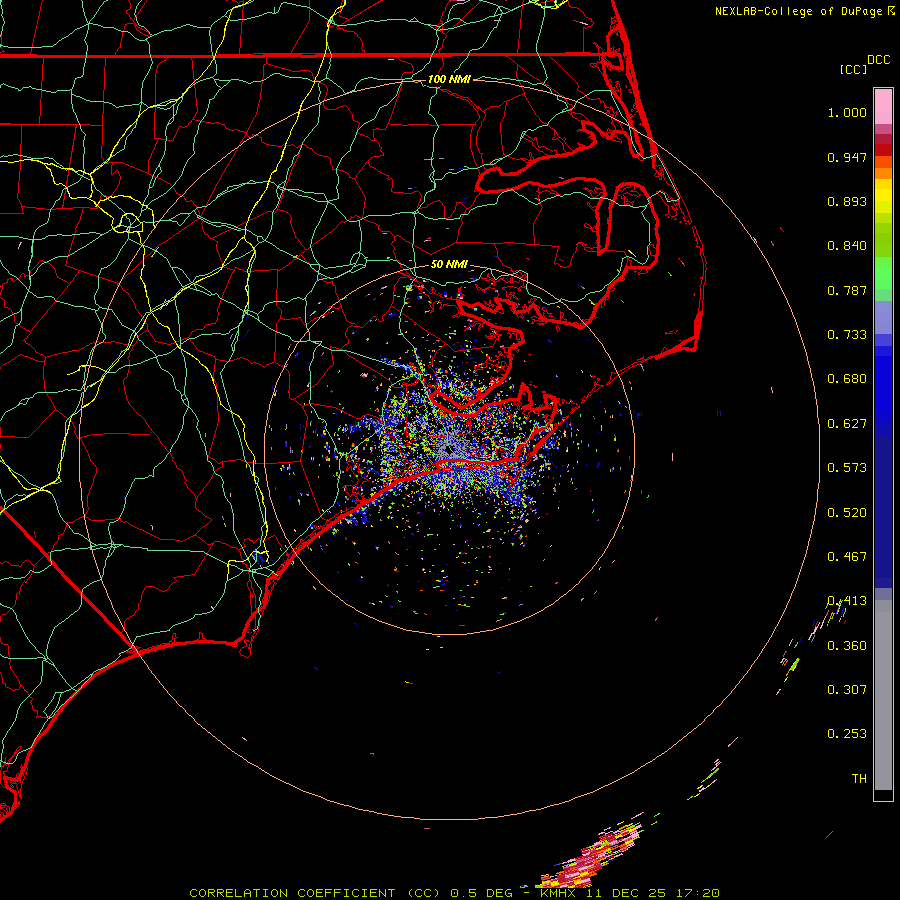Select the 0.680 scale value
900x900 pixels.
coord(847,379)
